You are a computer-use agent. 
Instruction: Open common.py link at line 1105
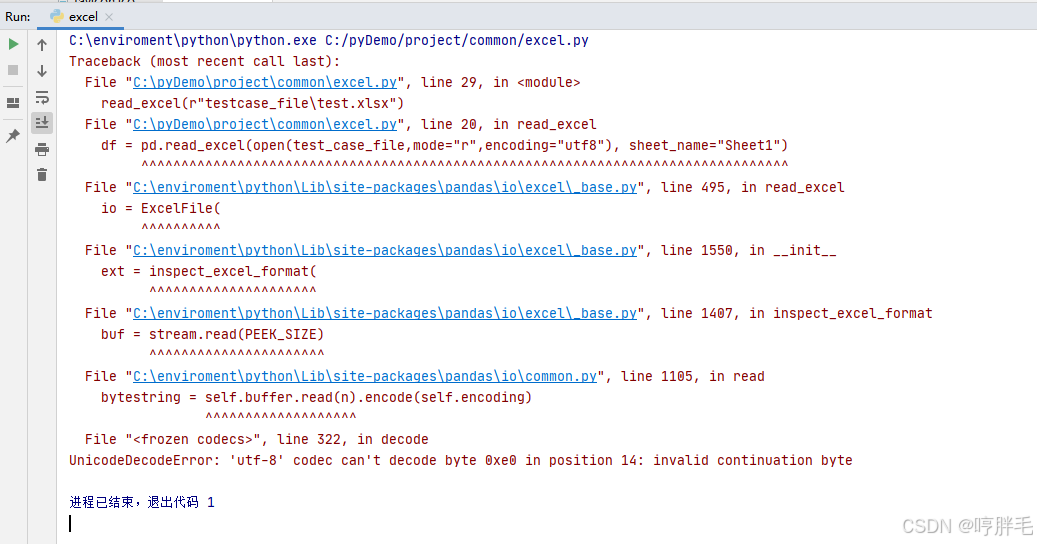pos(365,376)
